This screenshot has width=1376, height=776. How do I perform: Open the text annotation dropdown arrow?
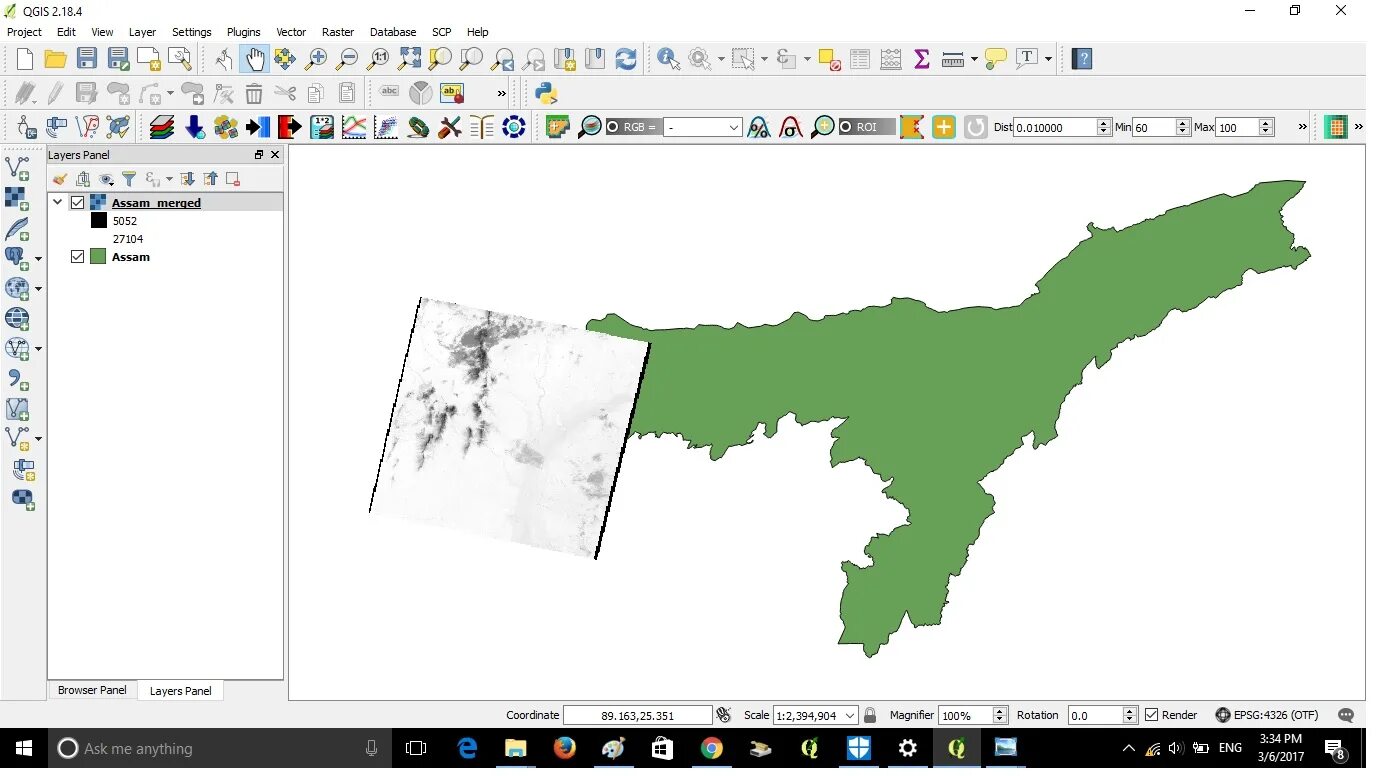point(1048,59)
